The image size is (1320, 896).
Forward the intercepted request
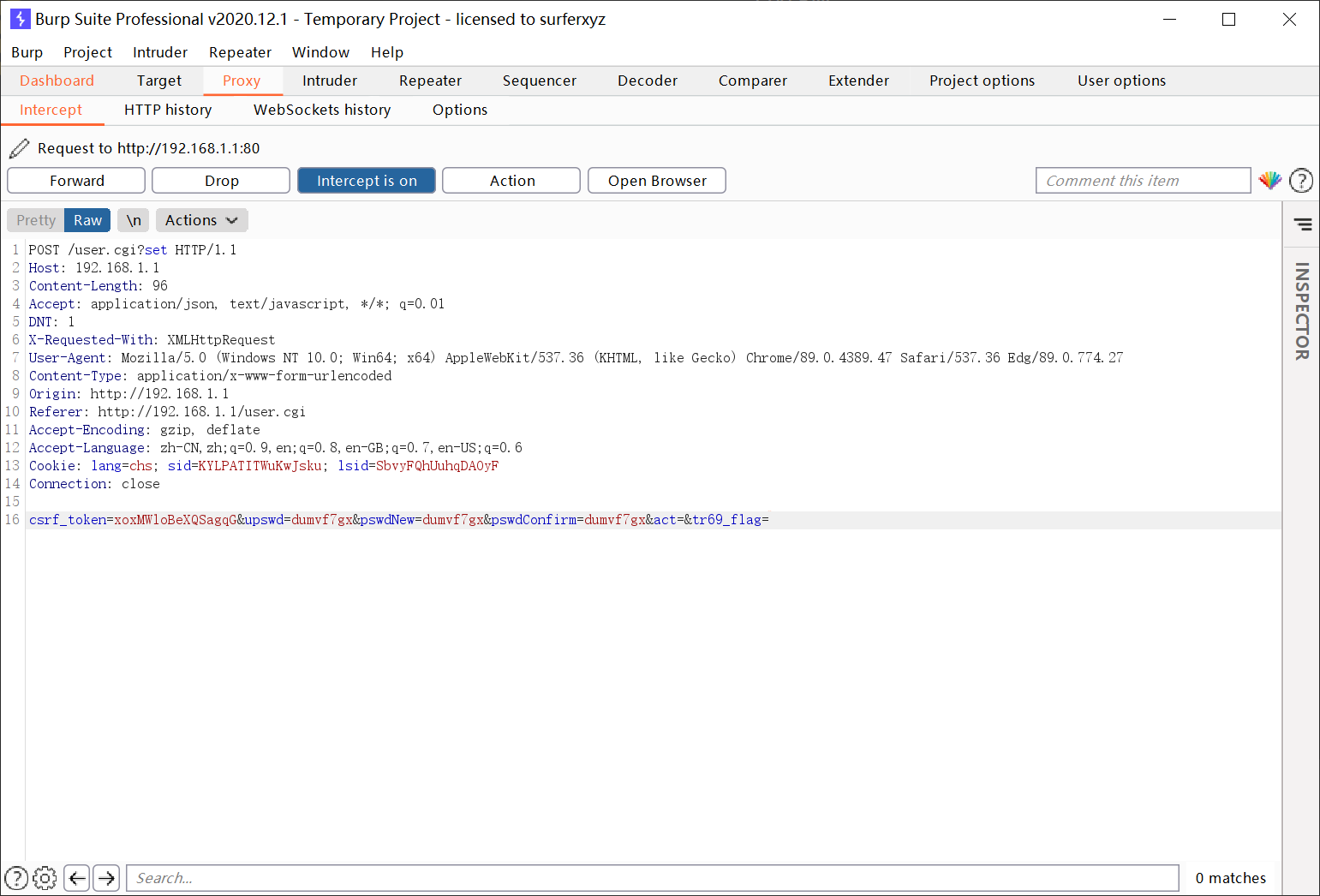(x=76, y=181)
